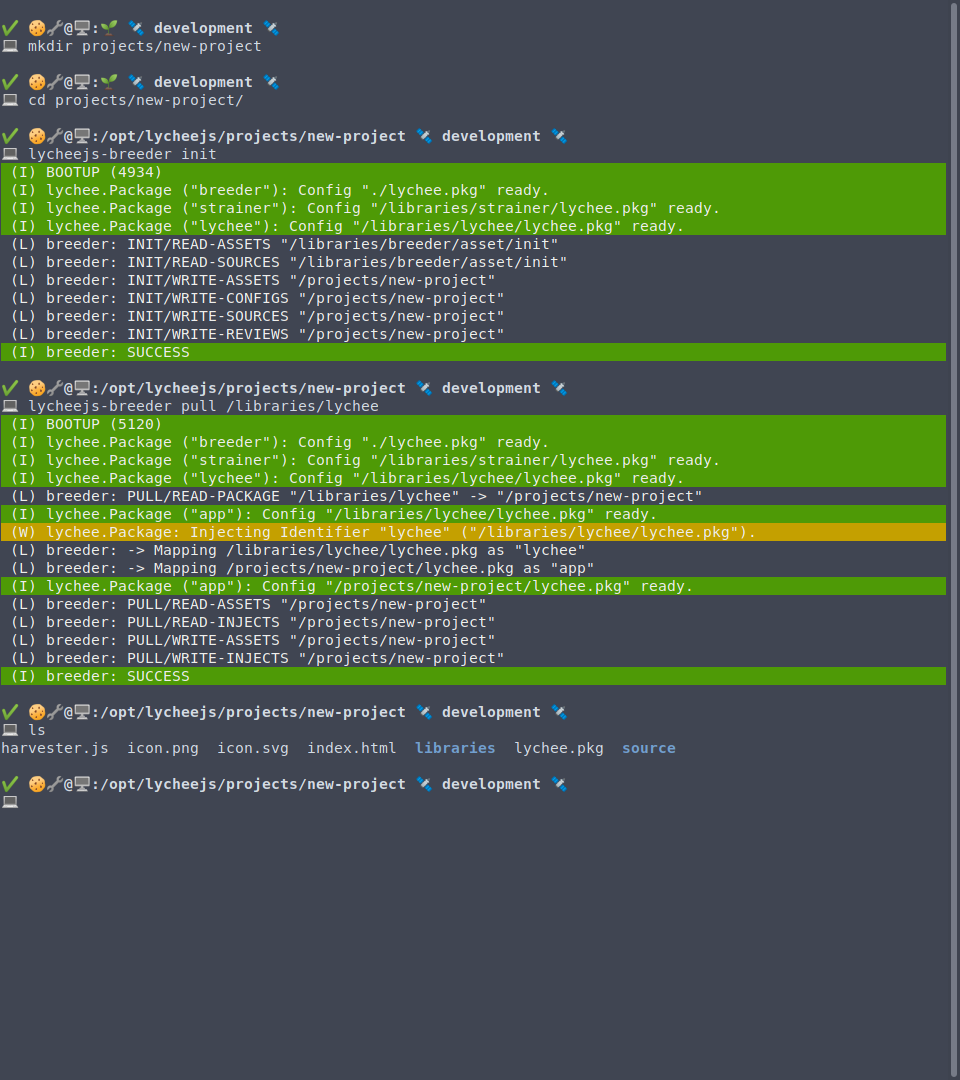This screenshot has width=960, height=1080.
Task: Click the trailing satellite icon above "lycheejs-breeder pull"
Action: point(559,388)
